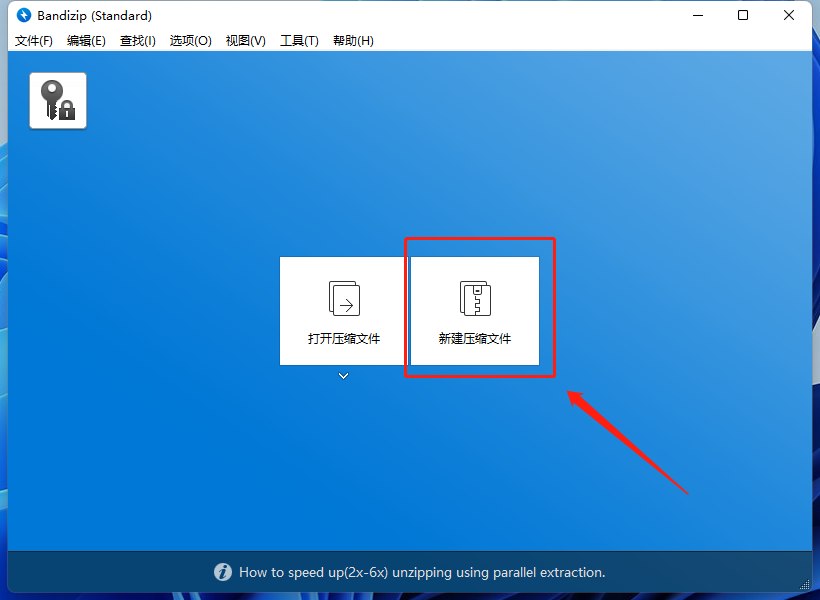Click the arrow document icon for opening archives
820x600 pixels.
pyautogui.click(x=344, y=298)
